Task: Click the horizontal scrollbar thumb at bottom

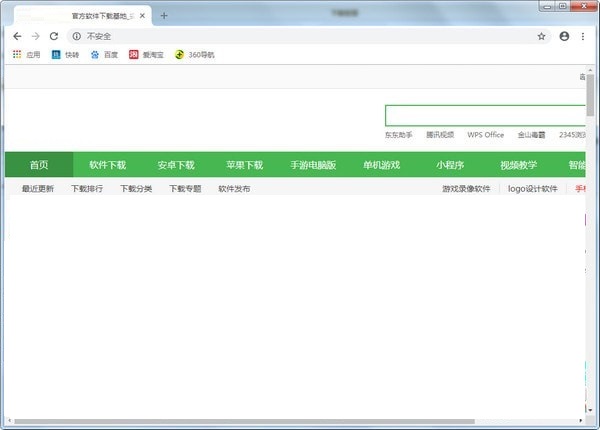Action: tap(244, 421)
